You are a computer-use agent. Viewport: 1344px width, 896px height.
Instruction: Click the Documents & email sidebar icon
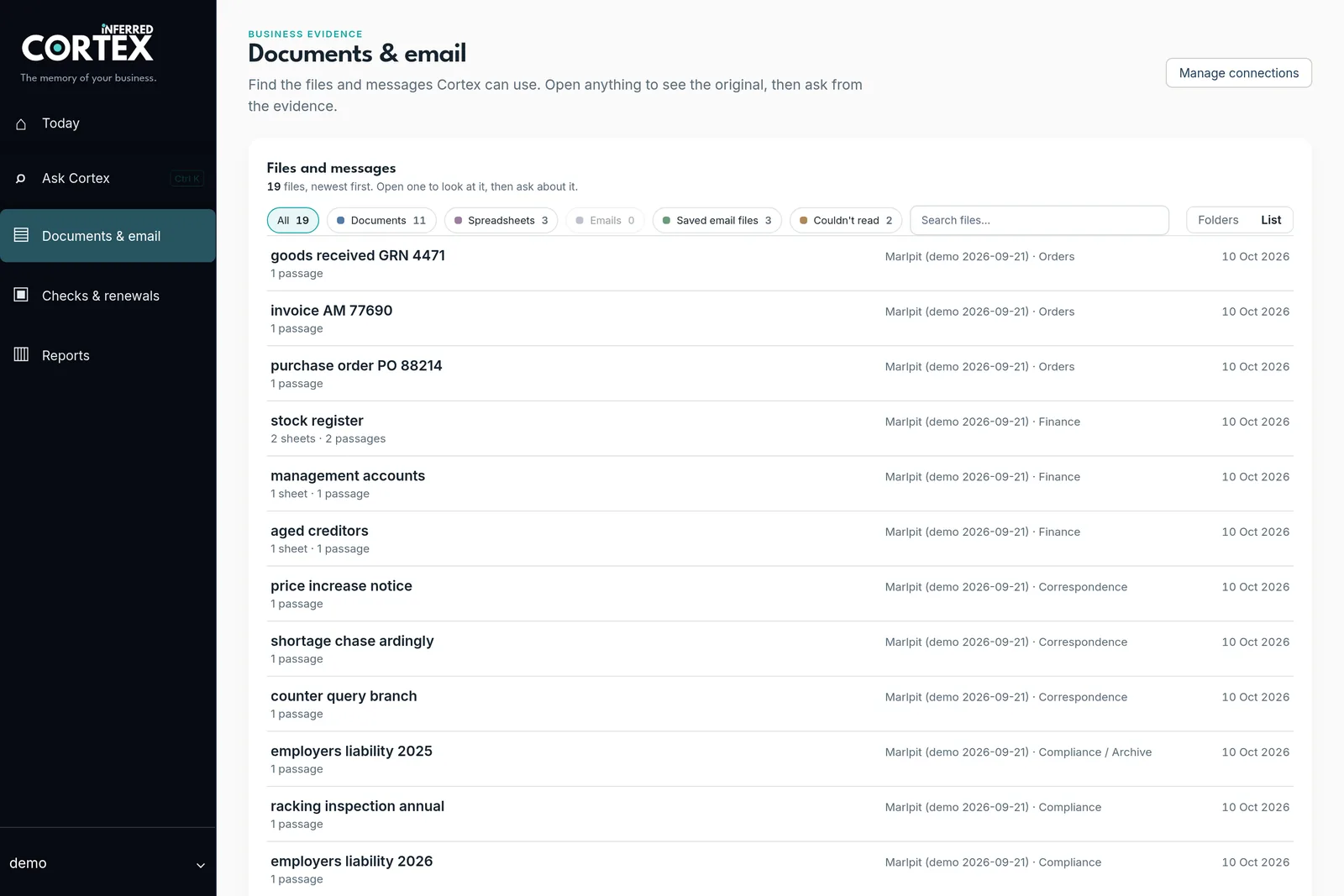(21, 235)
